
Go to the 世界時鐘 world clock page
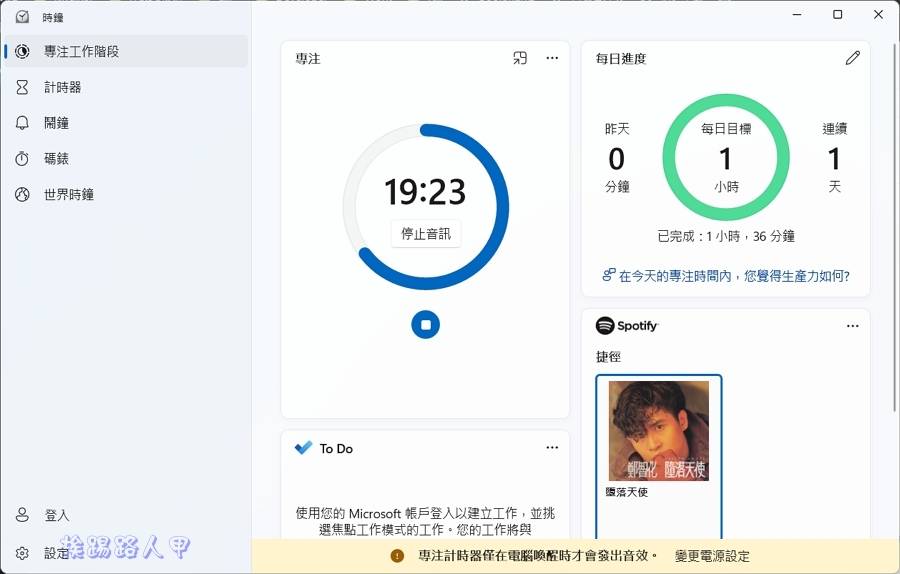click(68, 195)
